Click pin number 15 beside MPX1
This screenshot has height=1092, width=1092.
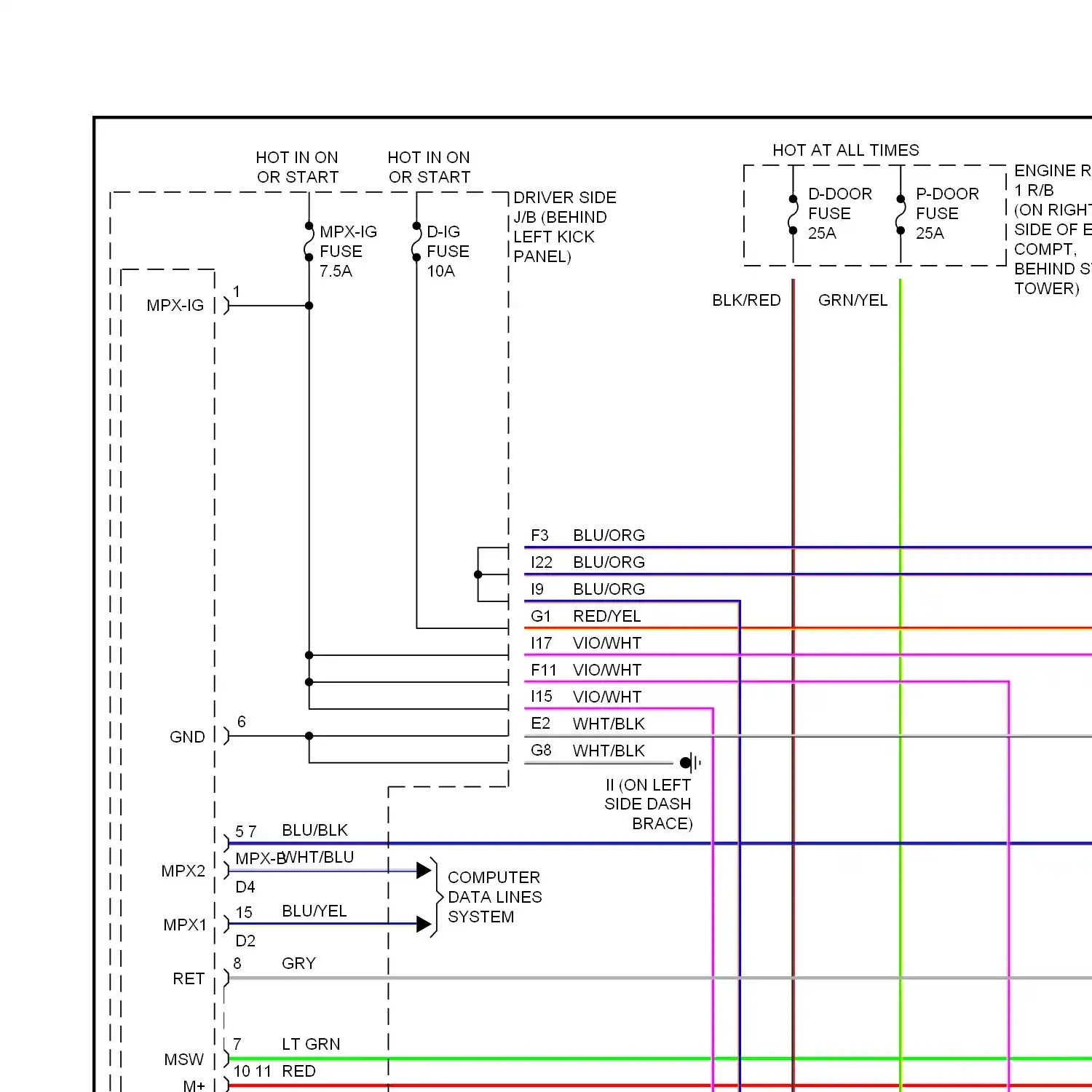coord(244,912)
